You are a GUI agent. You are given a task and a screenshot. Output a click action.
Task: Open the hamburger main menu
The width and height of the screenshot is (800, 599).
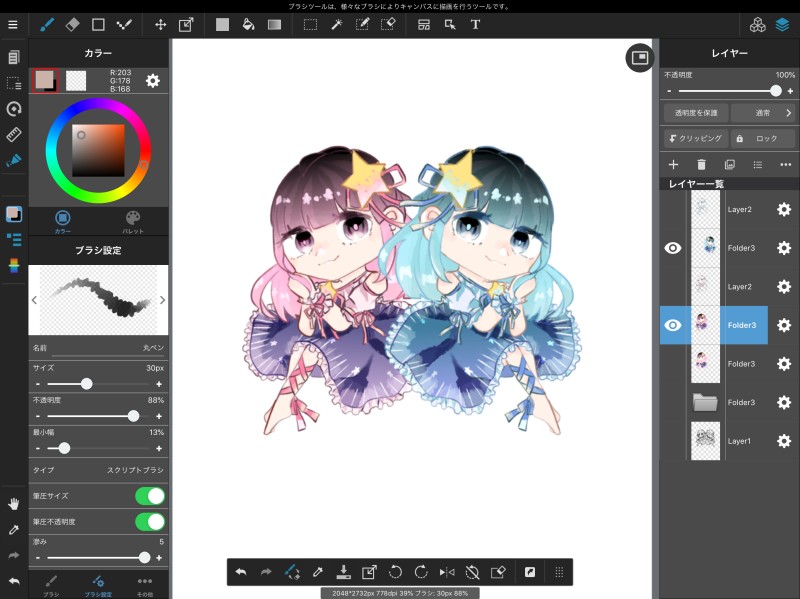click(x=13, y=24)
